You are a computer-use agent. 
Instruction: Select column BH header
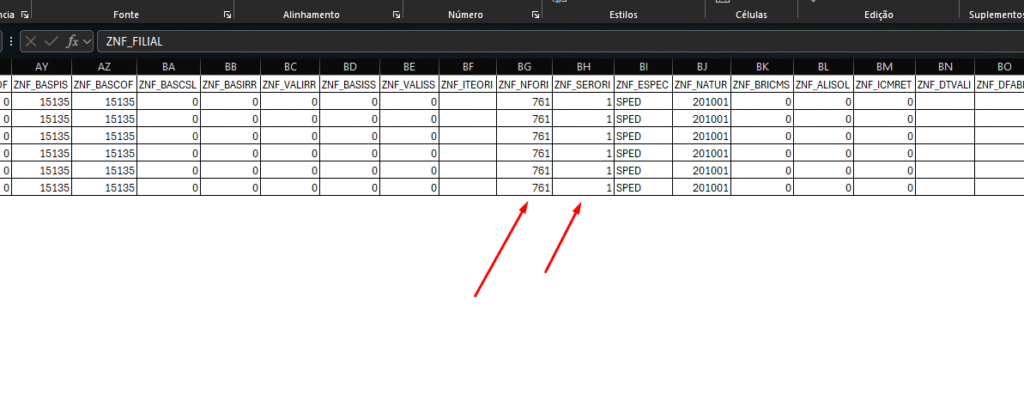583,67
